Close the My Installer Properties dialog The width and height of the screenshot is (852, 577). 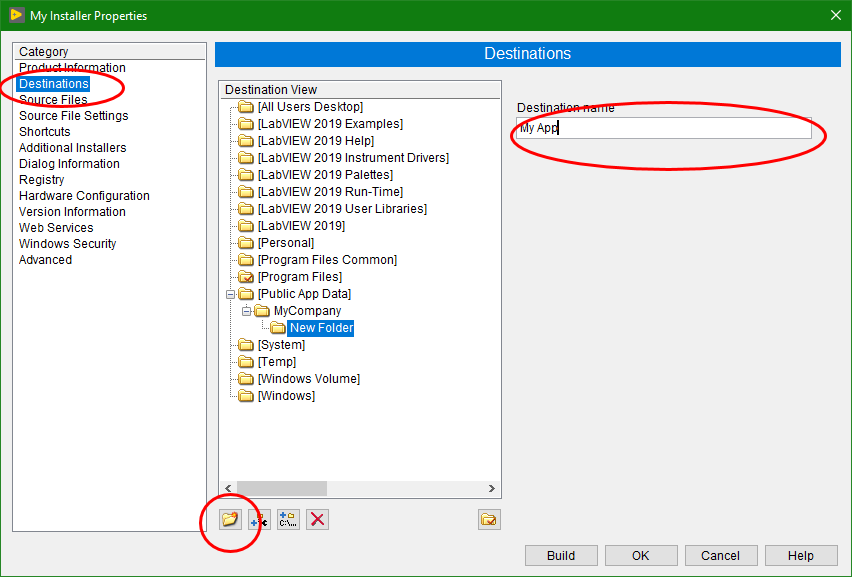coord(836,15)
